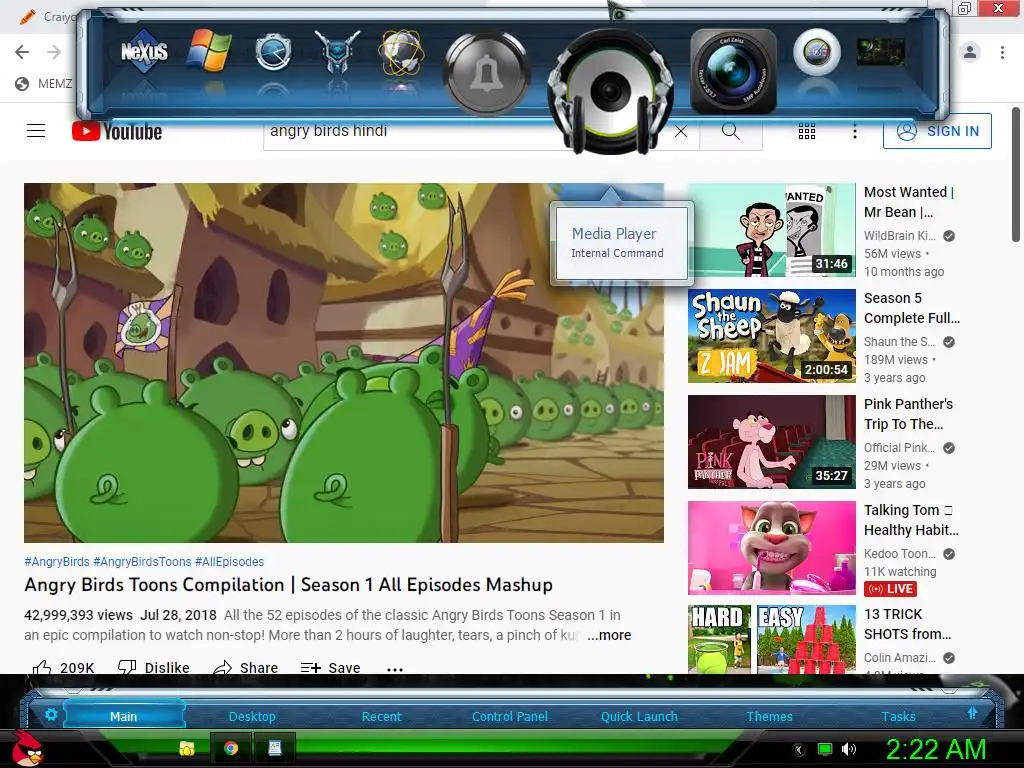Click the speaker volume tray icon
Viewport: 1024px width, 768px height.
(849, 749)
